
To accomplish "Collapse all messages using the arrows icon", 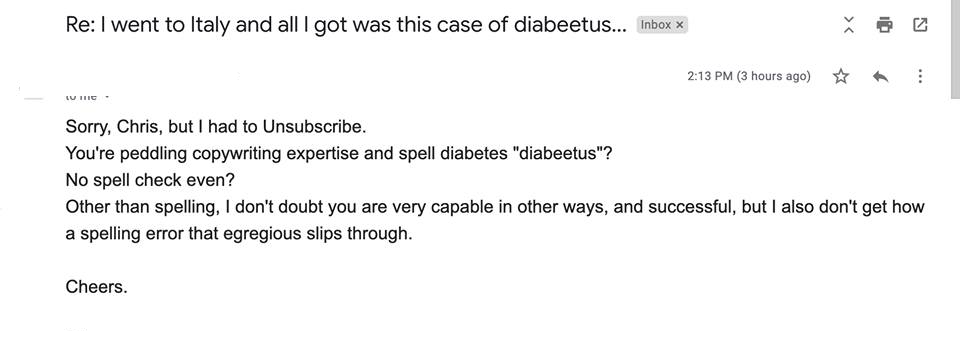I will [x=849, y=25].
